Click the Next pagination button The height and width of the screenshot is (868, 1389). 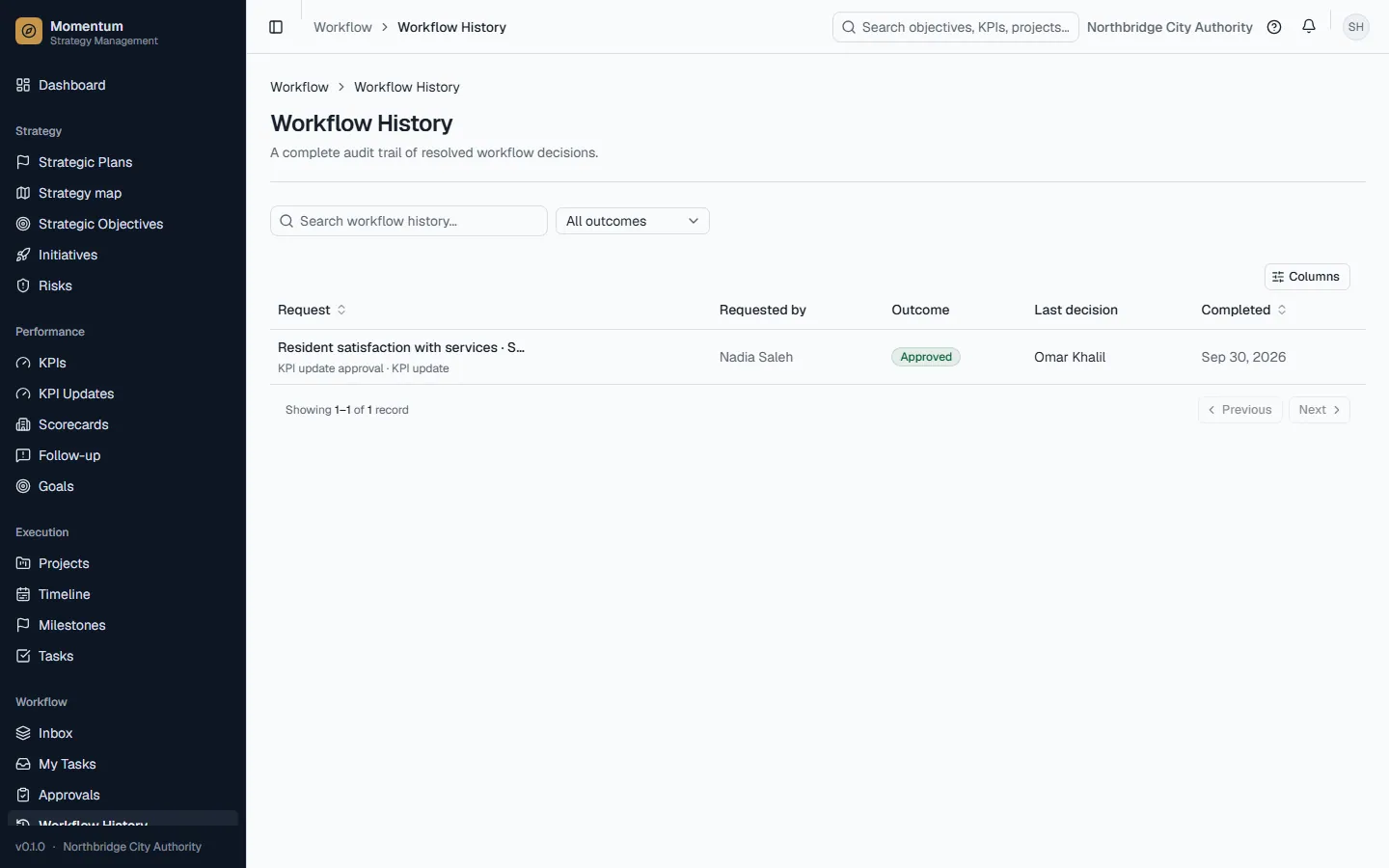tap(1320, 410)
